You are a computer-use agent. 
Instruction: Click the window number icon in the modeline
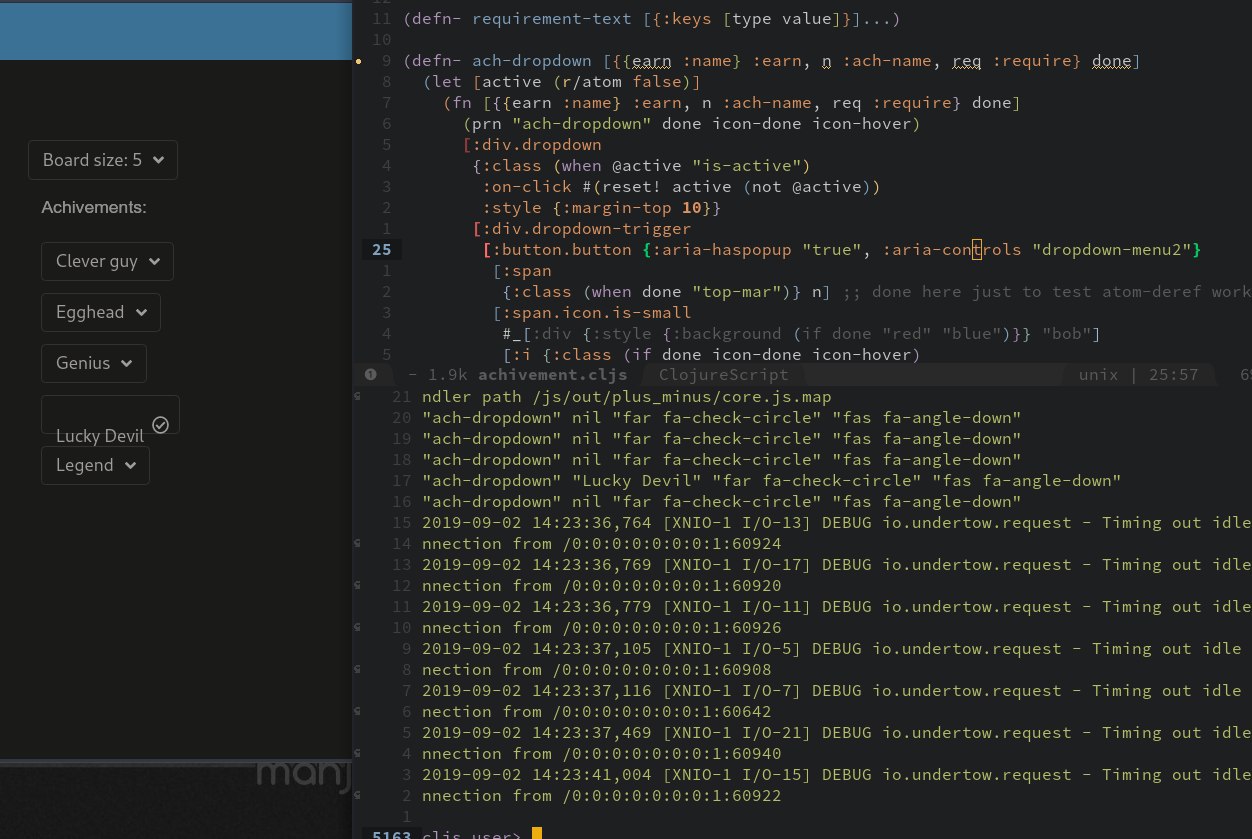370,375
